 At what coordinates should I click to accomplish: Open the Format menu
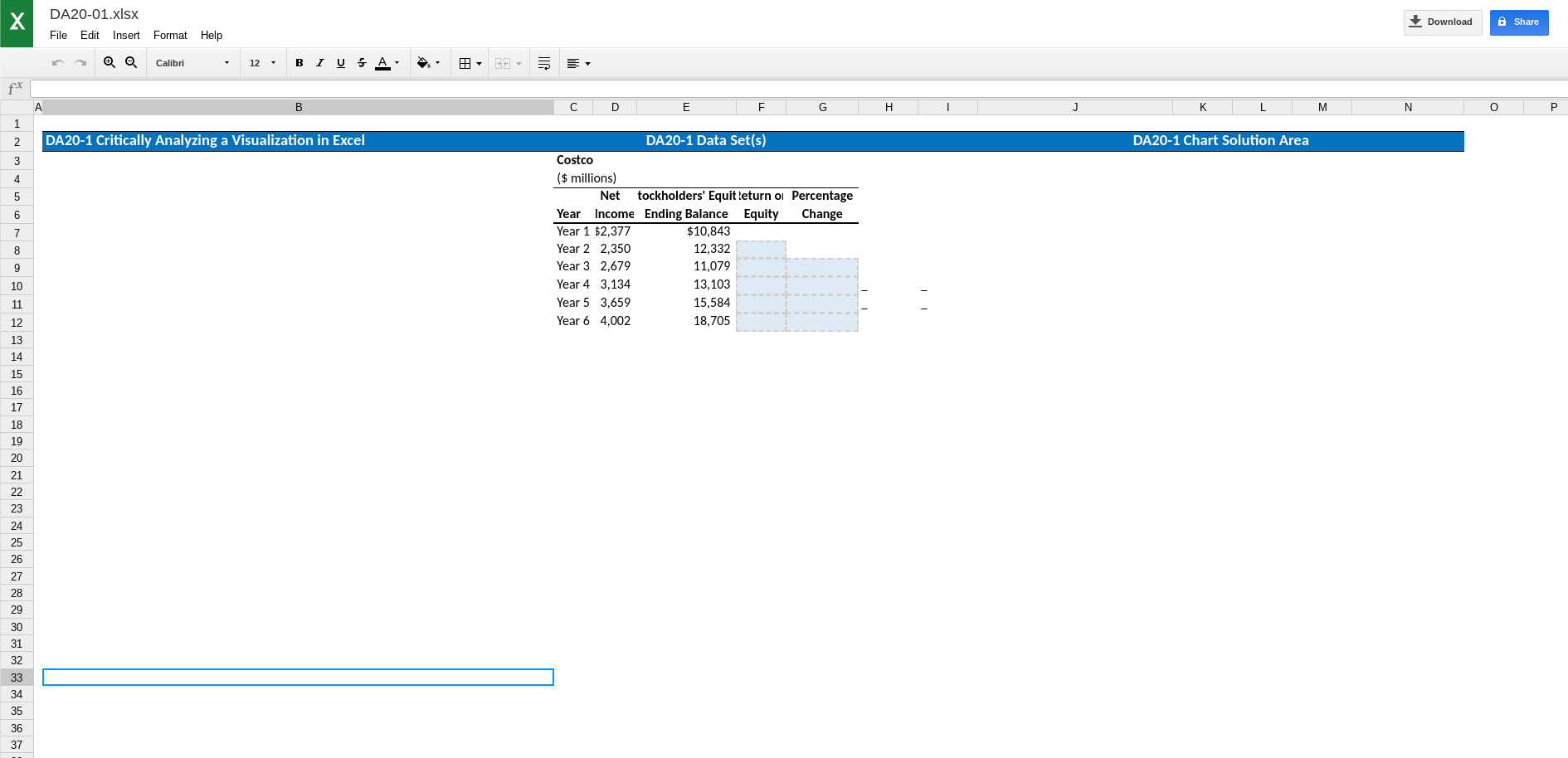pos(170,35)
